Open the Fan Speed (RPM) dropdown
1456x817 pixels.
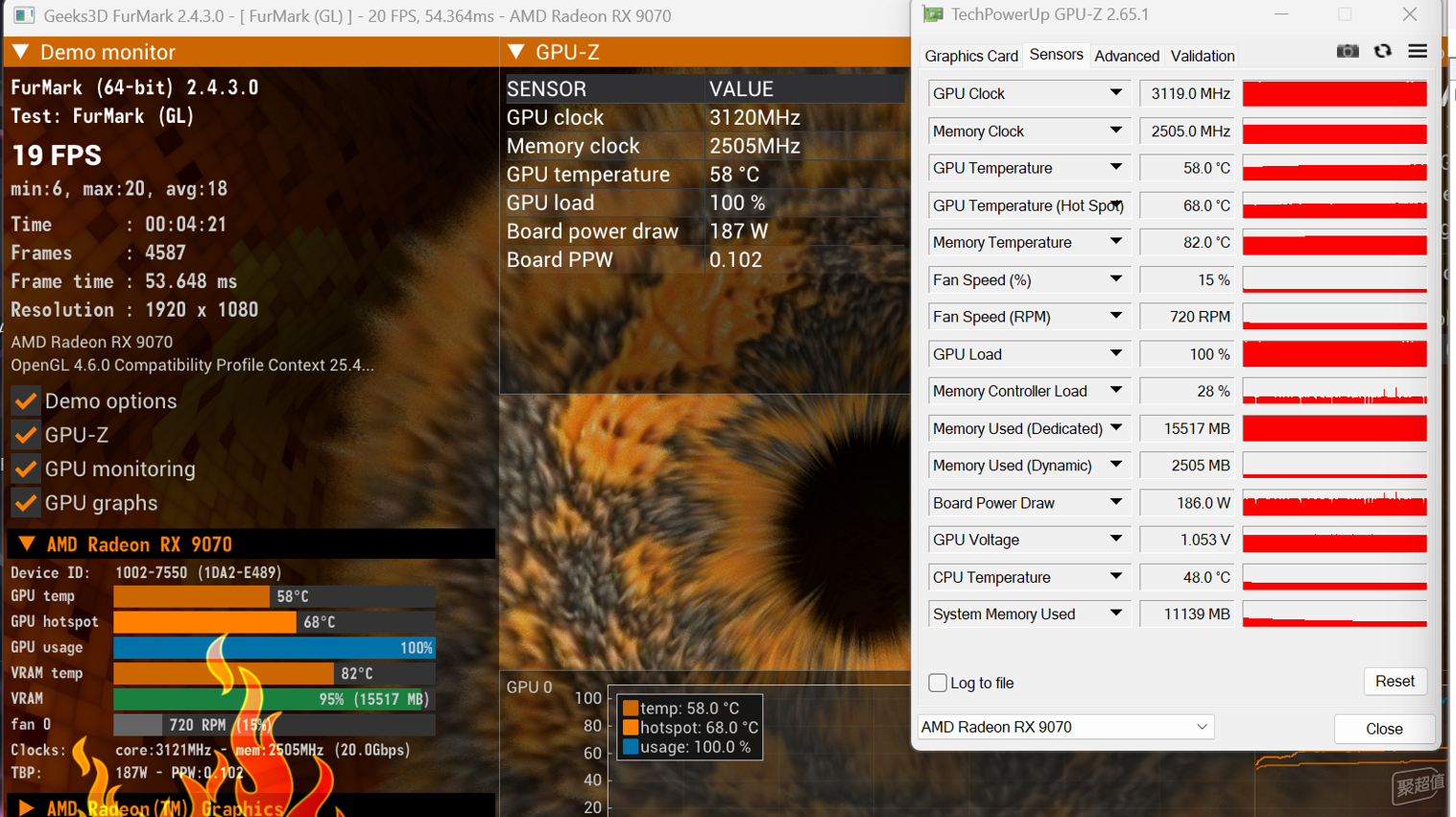click(x=1115, y=316)
